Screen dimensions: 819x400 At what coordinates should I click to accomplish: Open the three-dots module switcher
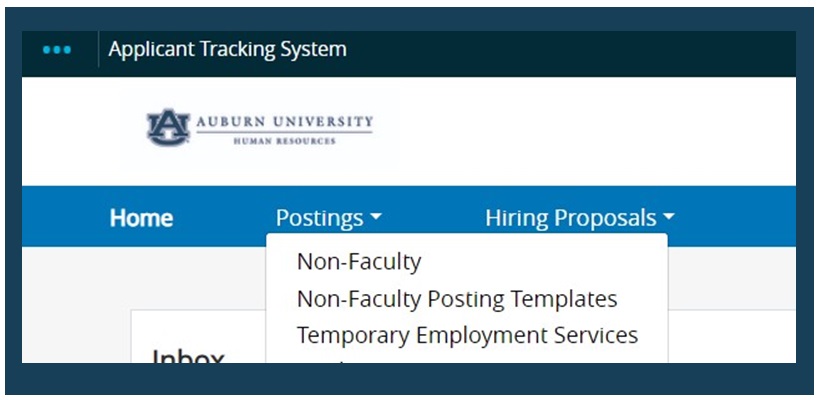[57, 49]
